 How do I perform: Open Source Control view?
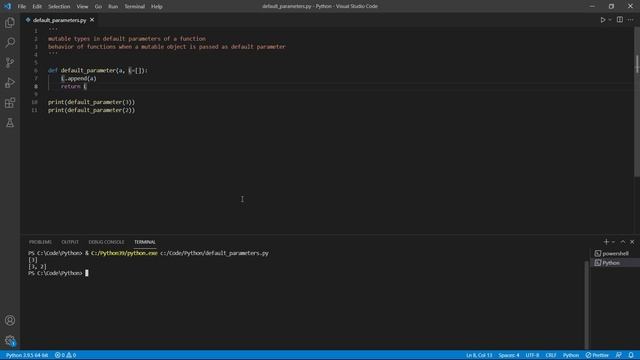pyautogui.click(x=10, y=62)
